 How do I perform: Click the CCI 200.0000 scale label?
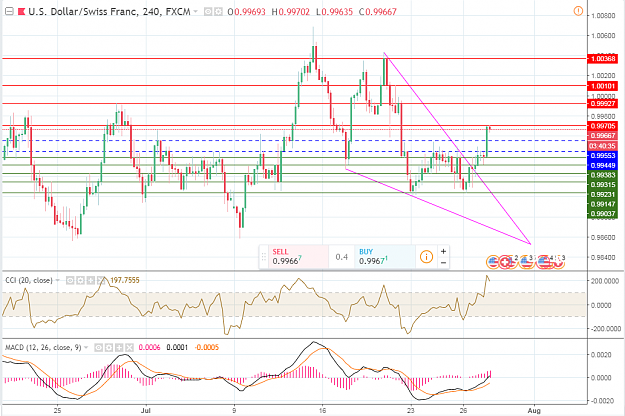(606, 281)
